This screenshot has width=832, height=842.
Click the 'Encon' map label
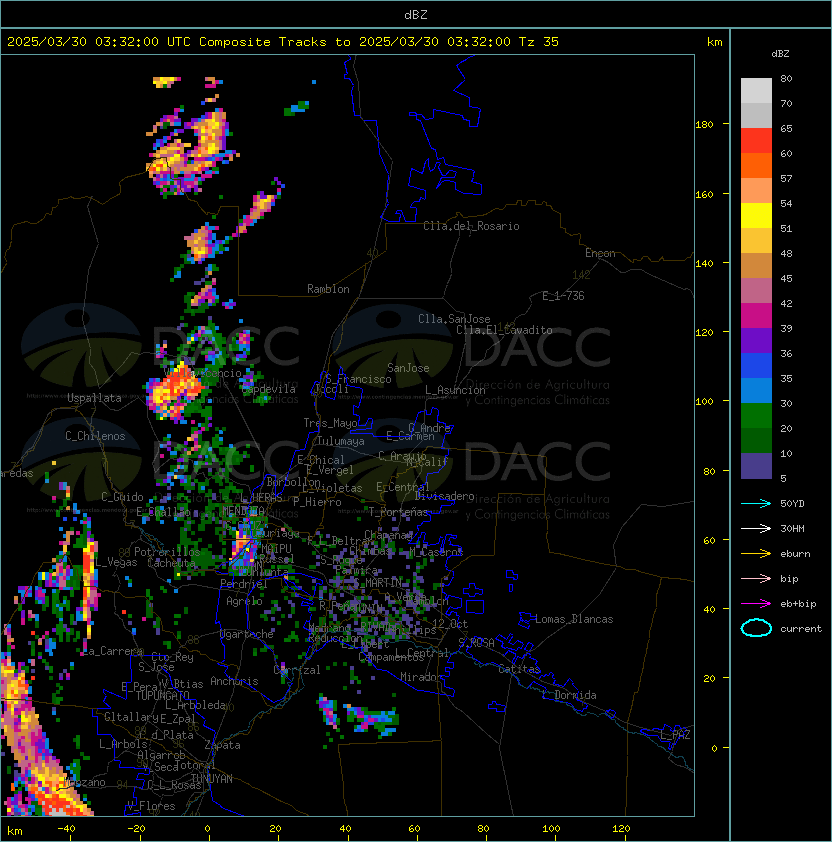pos(600,253)
